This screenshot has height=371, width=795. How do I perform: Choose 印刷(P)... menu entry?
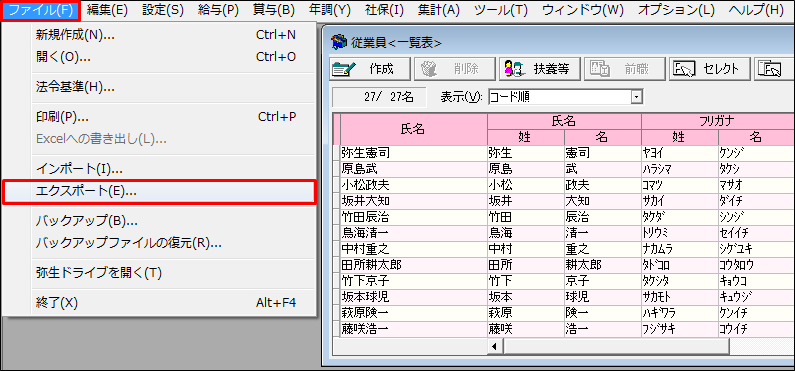[x=160, y=117]
